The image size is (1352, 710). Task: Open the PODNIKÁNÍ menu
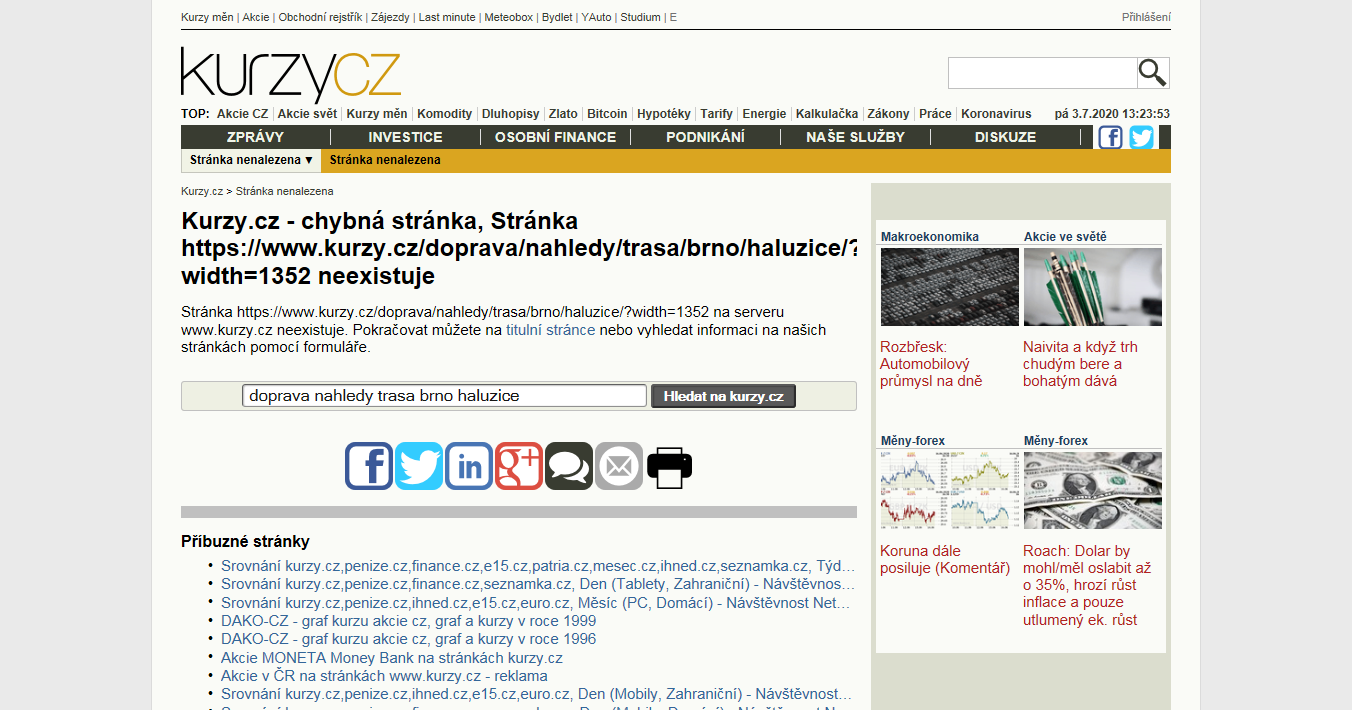(705, 137)
